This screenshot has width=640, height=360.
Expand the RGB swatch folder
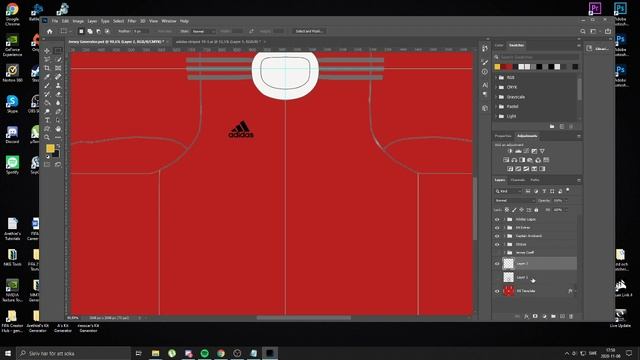pyautogui.click(x=497, y=77)
